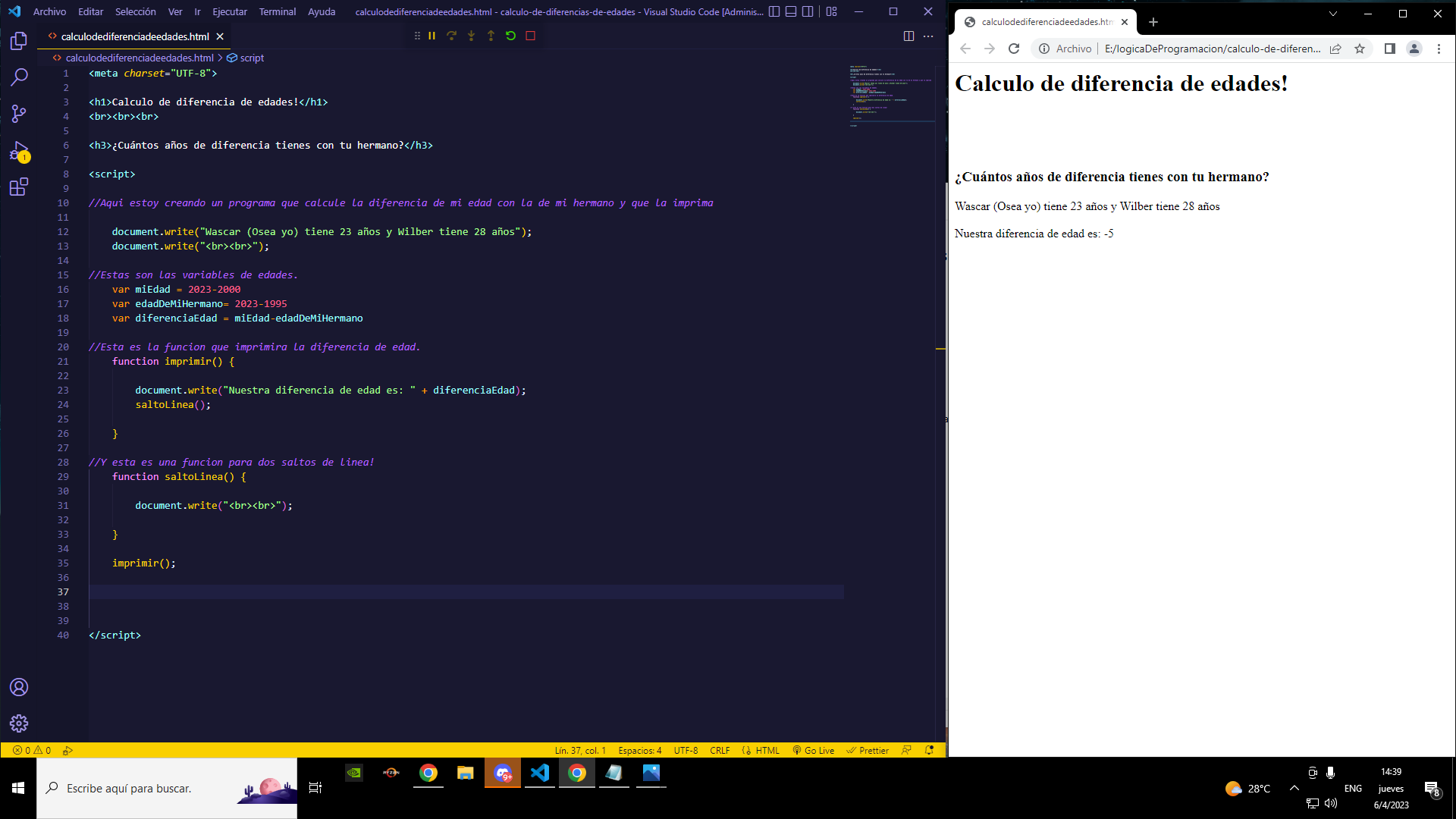Start the Go Live server

pyautogui.click(x=814, y=751)
